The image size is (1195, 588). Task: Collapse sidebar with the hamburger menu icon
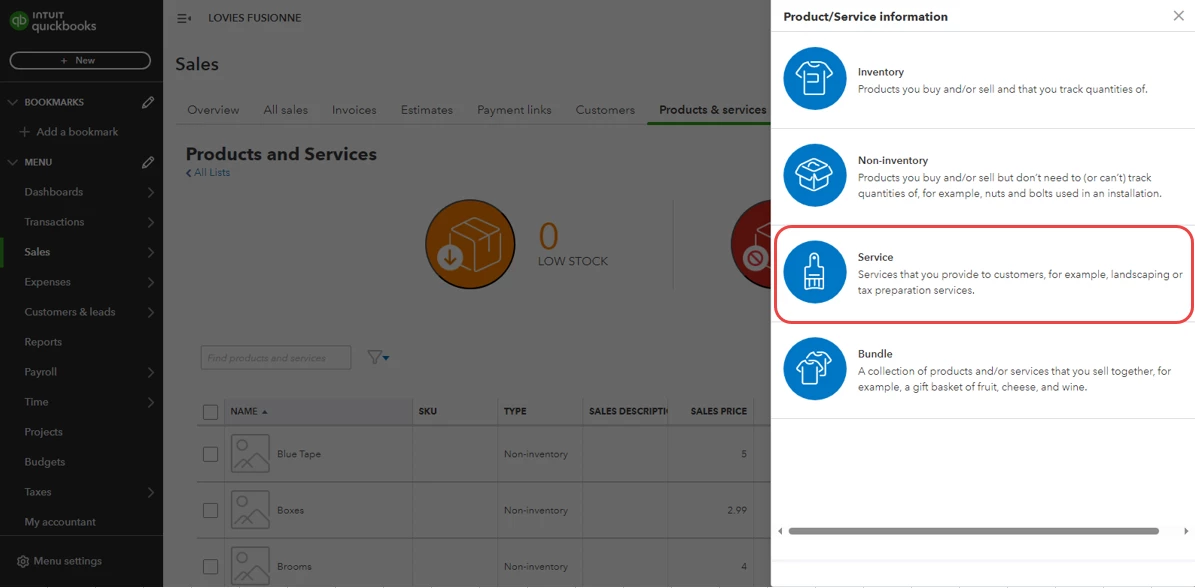pos(184,18)
